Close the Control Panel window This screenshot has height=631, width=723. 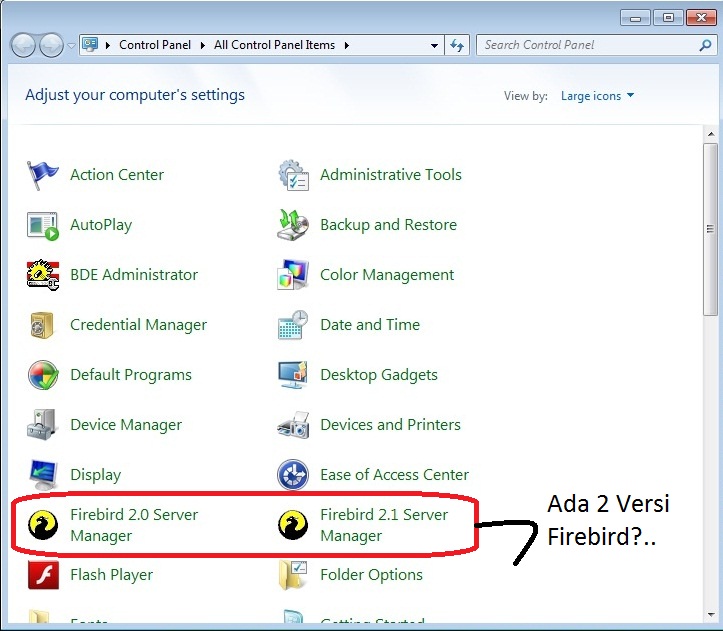point(701,18)
